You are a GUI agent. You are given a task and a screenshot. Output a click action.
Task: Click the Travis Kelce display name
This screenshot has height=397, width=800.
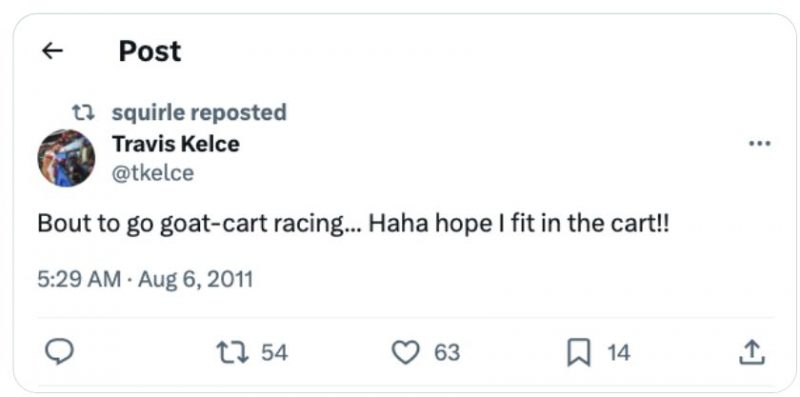[176, 144]
